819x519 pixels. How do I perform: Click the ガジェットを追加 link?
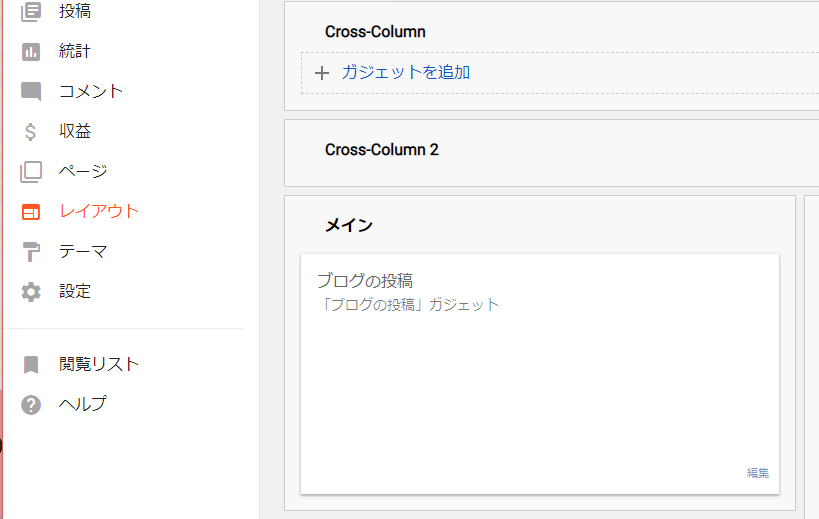[x=405, y=72]
